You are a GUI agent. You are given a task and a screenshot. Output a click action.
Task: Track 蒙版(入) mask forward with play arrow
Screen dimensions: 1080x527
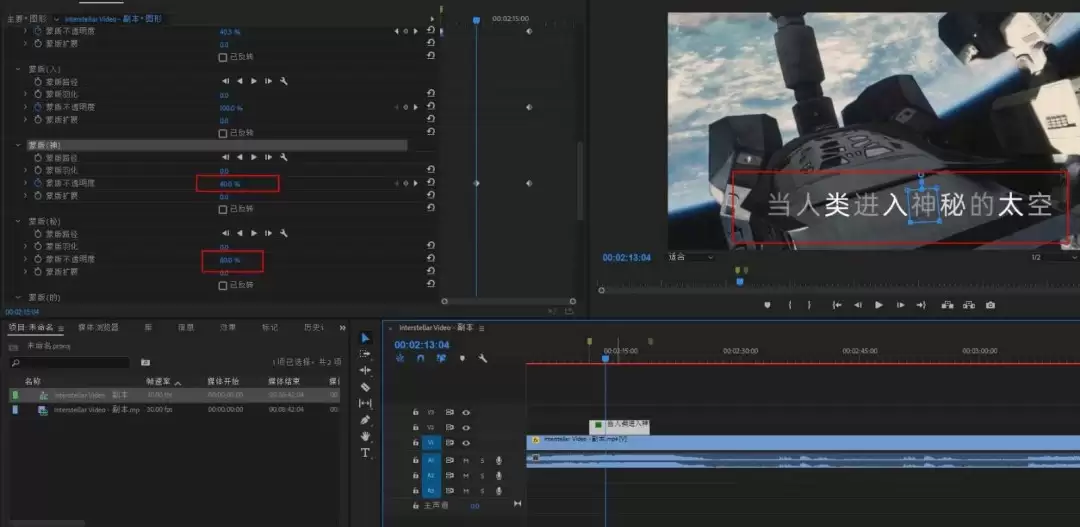(254, 81)
